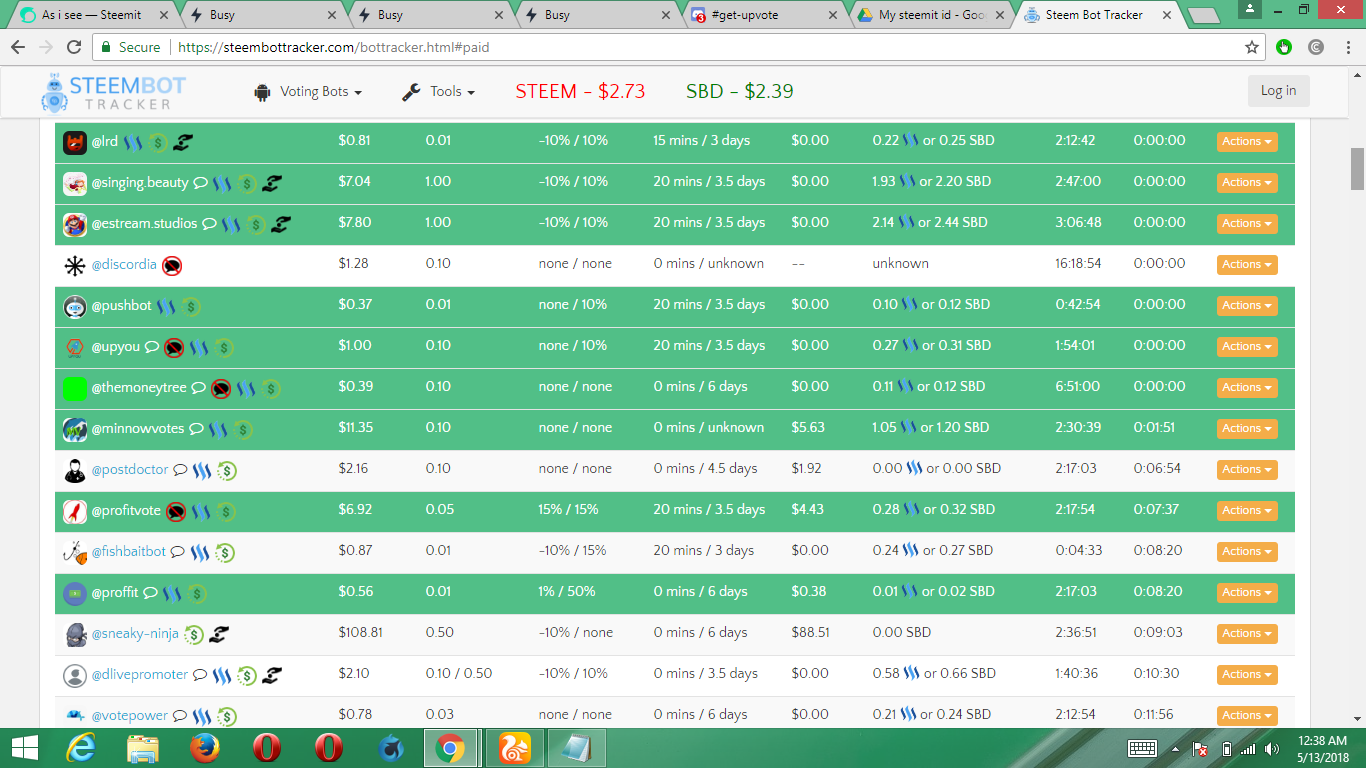Click the 'SBD – $2.39' price text
Image resolution: width=1366 pixels, height=768 pixels.
point(740,92)
